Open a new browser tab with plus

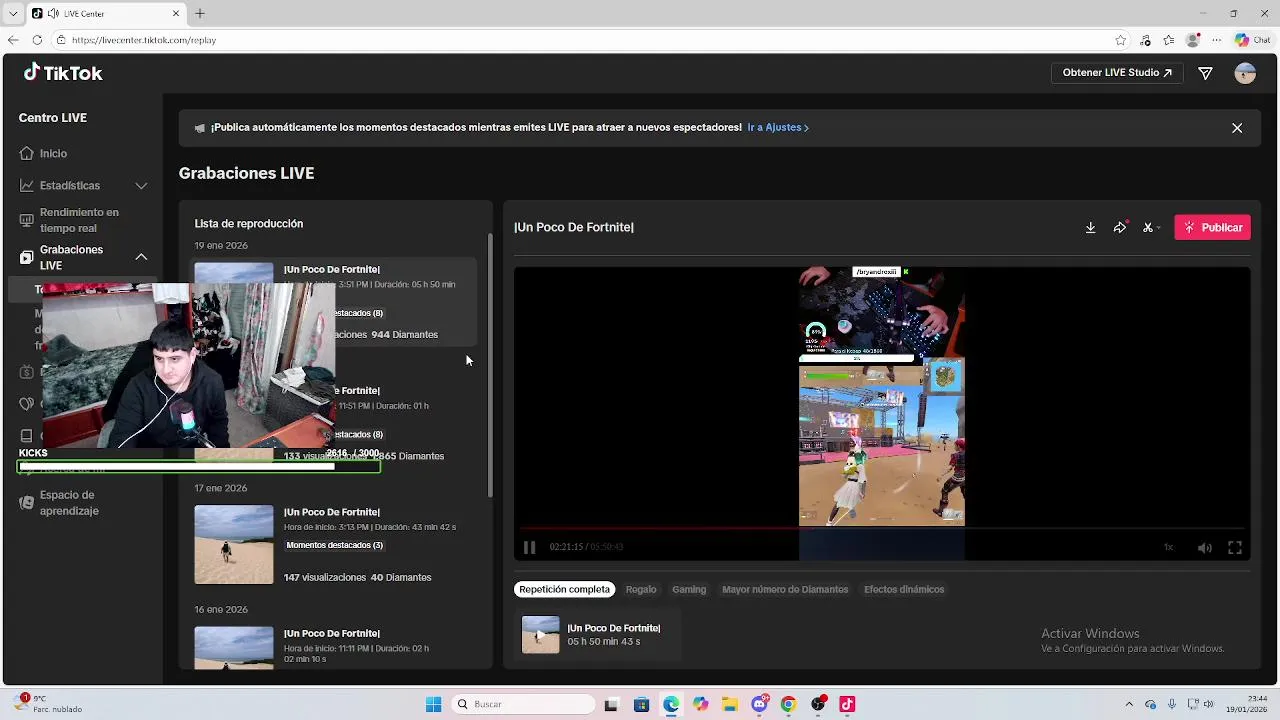click(200, 13)
